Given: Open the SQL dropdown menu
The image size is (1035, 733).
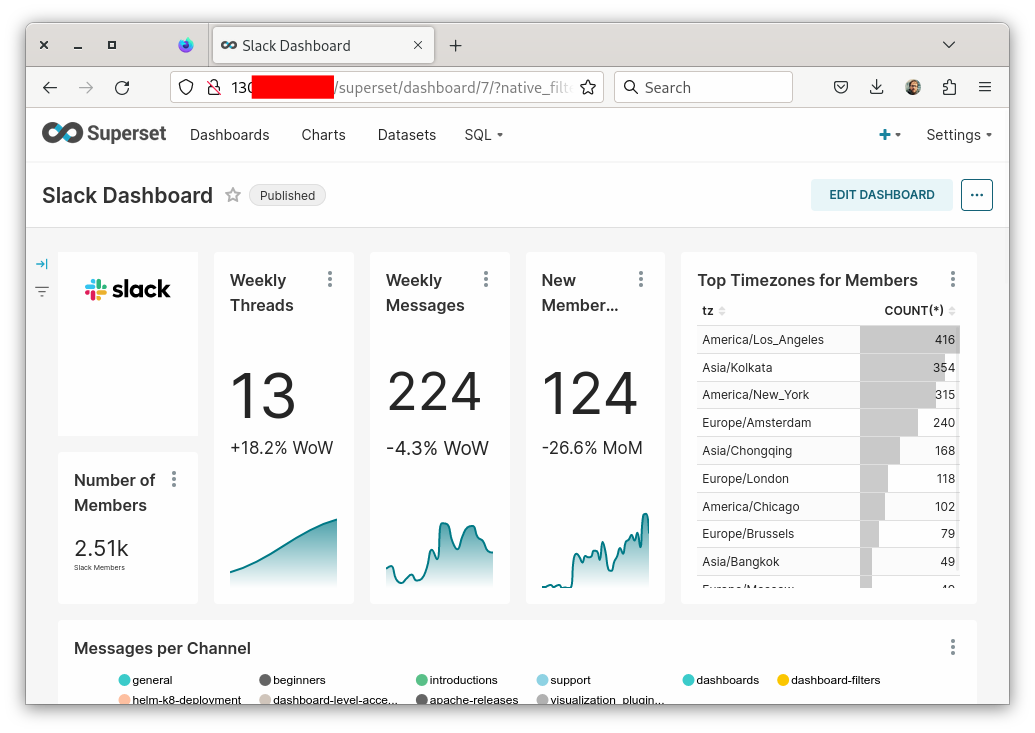Looking at the screenshot, I should 483,134.
